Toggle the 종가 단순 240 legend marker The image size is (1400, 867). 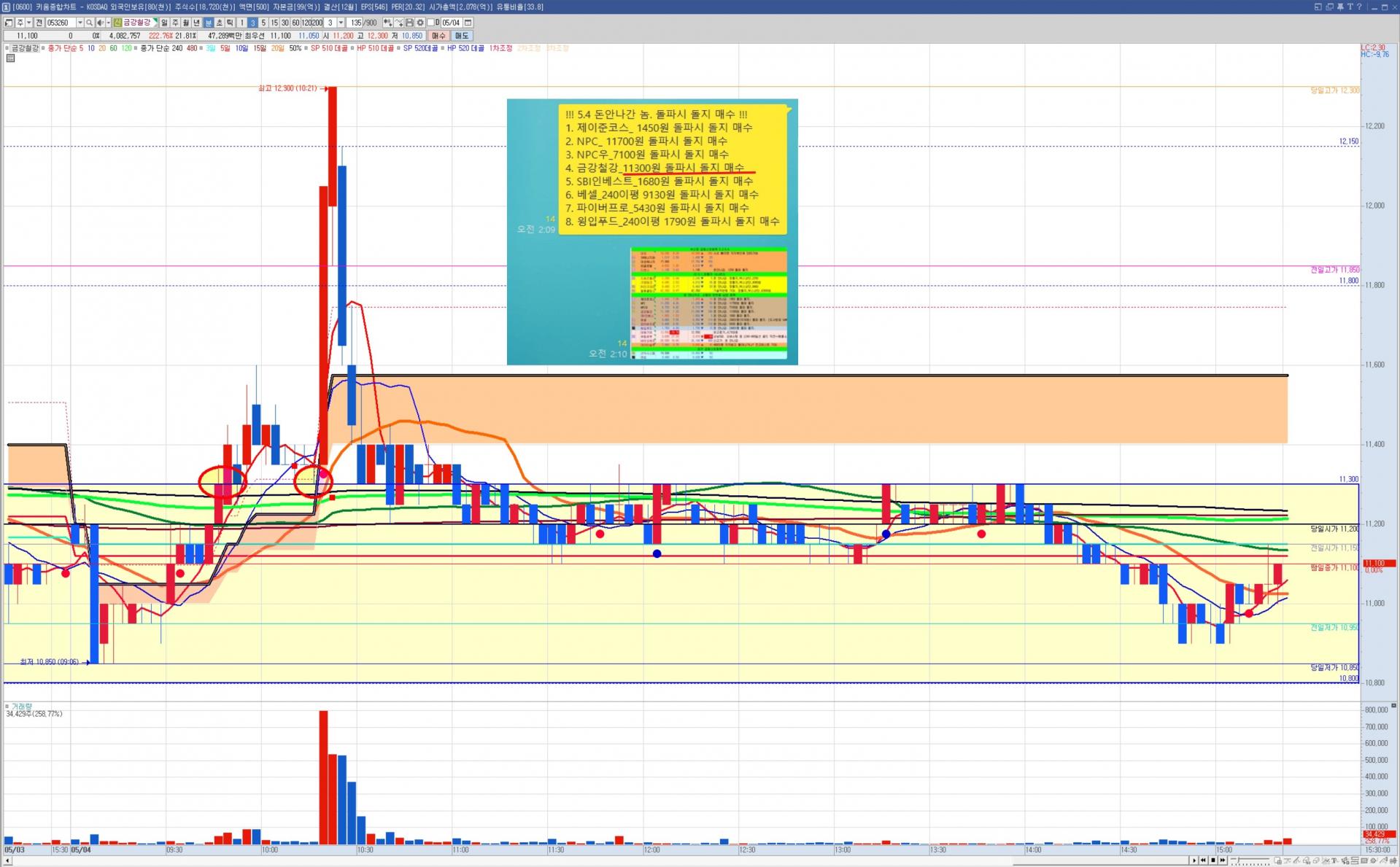coord(136,48)
